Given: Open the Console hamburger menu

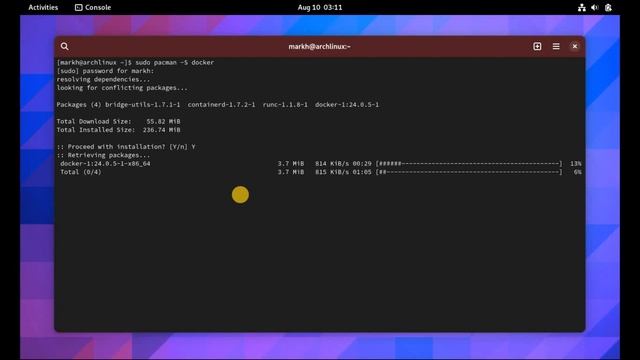Looking at the screenshot, I should point(556,47).
